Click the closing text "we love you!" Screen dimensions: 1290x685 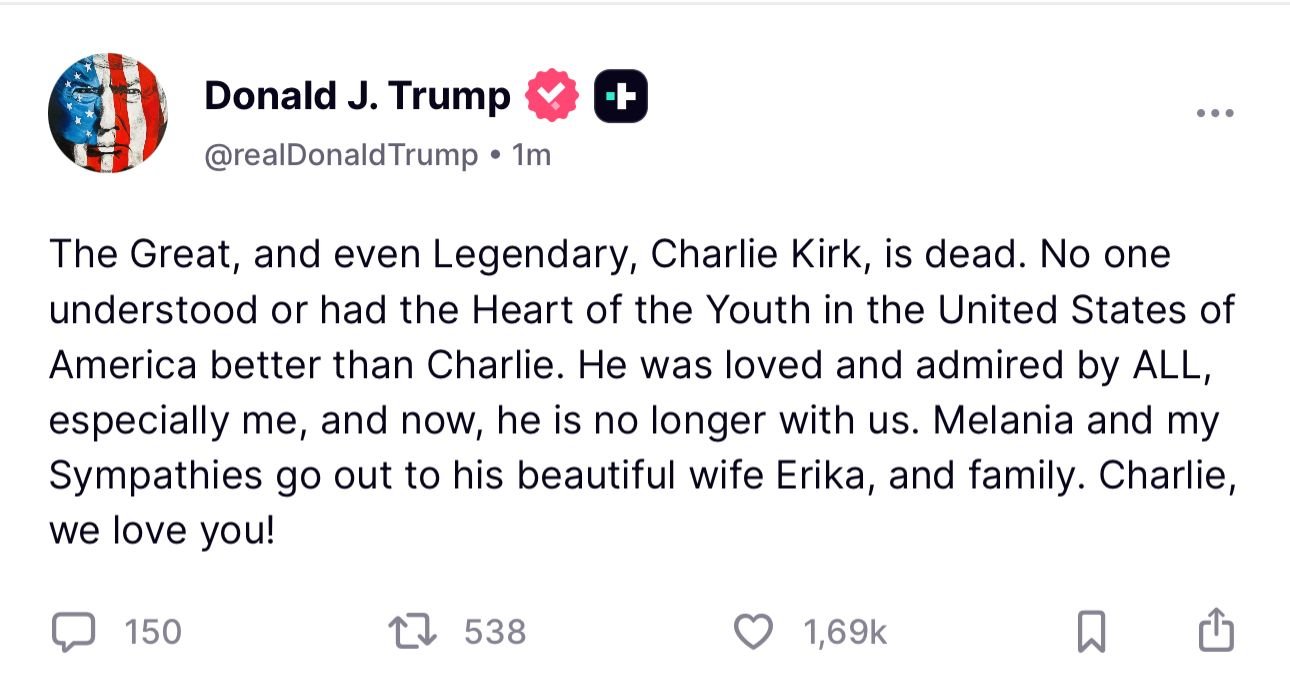pos(161,530)
